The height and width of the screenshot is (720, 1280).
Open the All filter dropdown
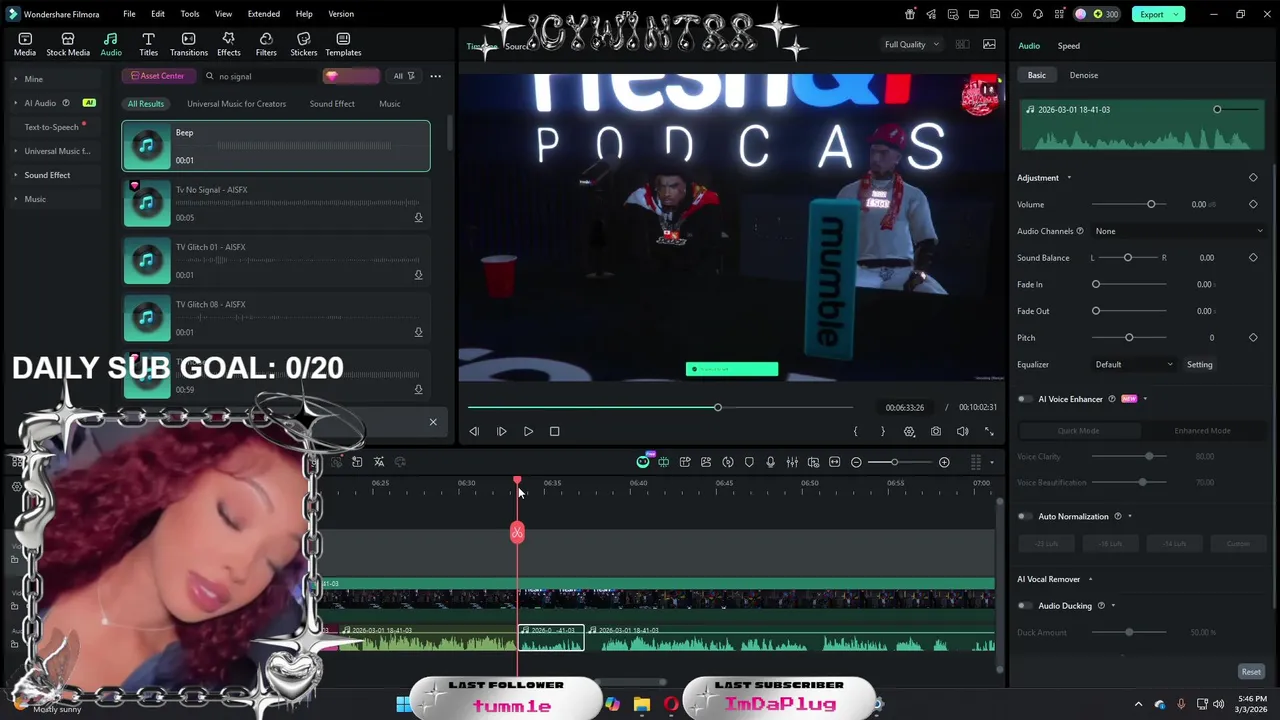click(x=404, y=76)
